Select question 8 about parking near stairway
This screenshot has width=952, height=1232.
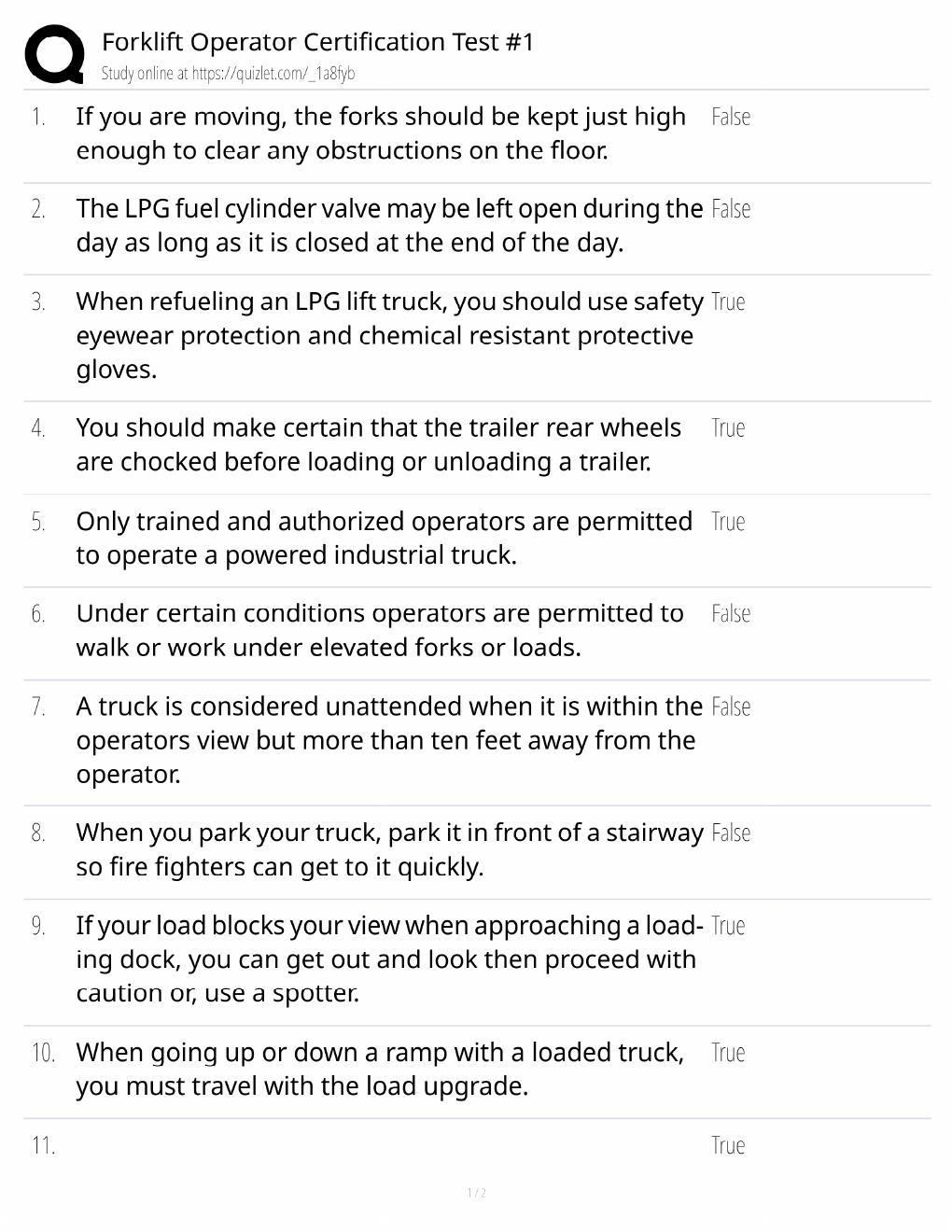click(389, 849)
